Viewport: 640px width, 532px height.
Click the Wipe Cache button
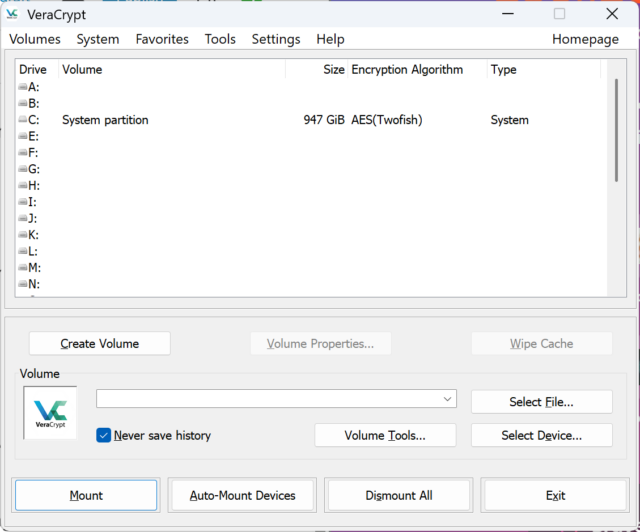click(x=541, y=343)
